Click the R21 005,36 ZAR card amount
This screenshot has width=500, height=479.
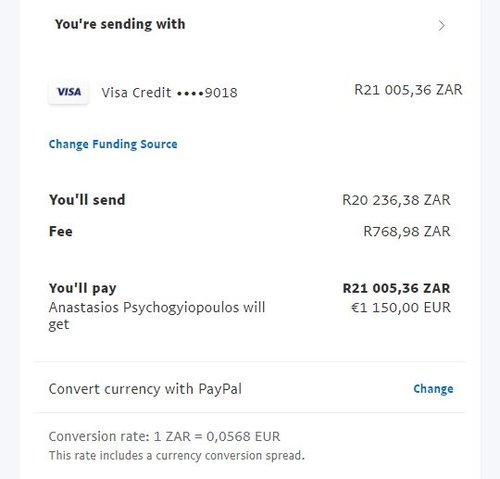(x=408, y=90)
